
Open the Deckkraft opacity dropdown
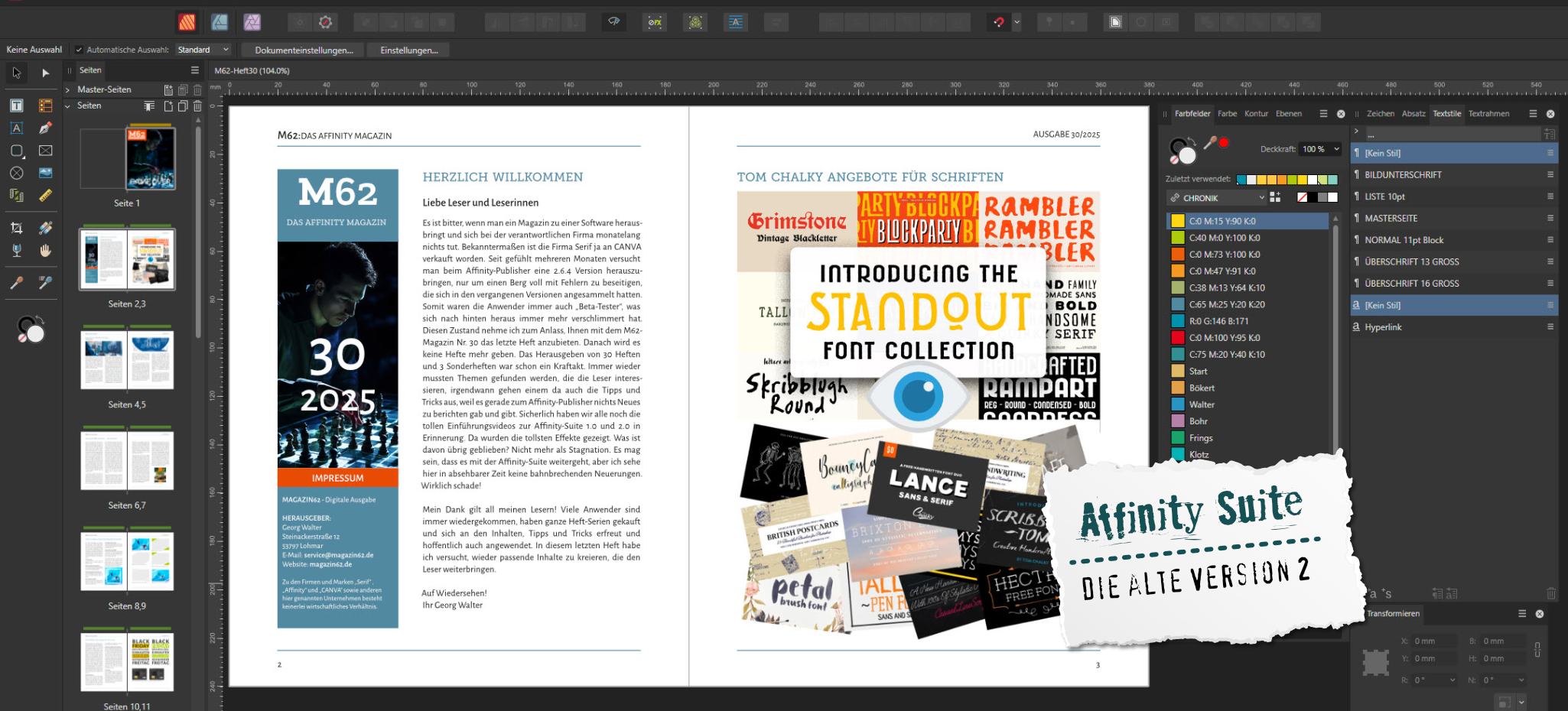click(1336, 149)
